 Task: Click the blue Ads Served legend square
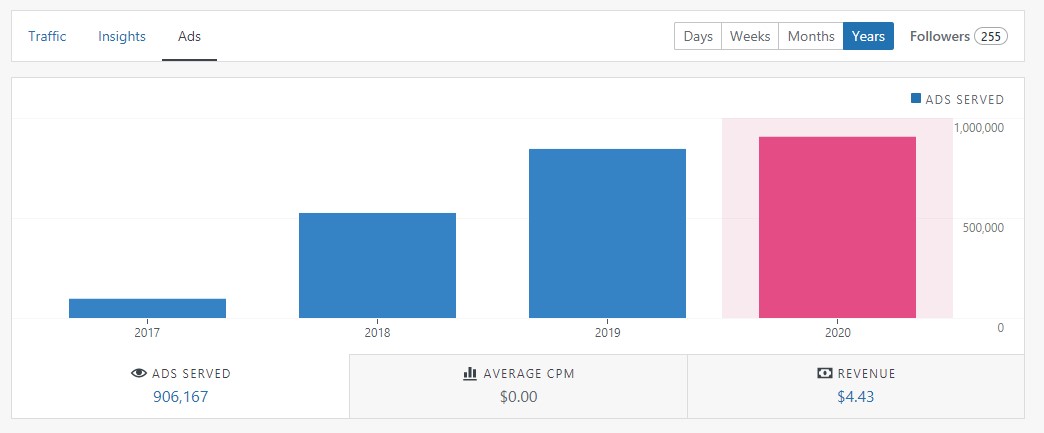915,99
